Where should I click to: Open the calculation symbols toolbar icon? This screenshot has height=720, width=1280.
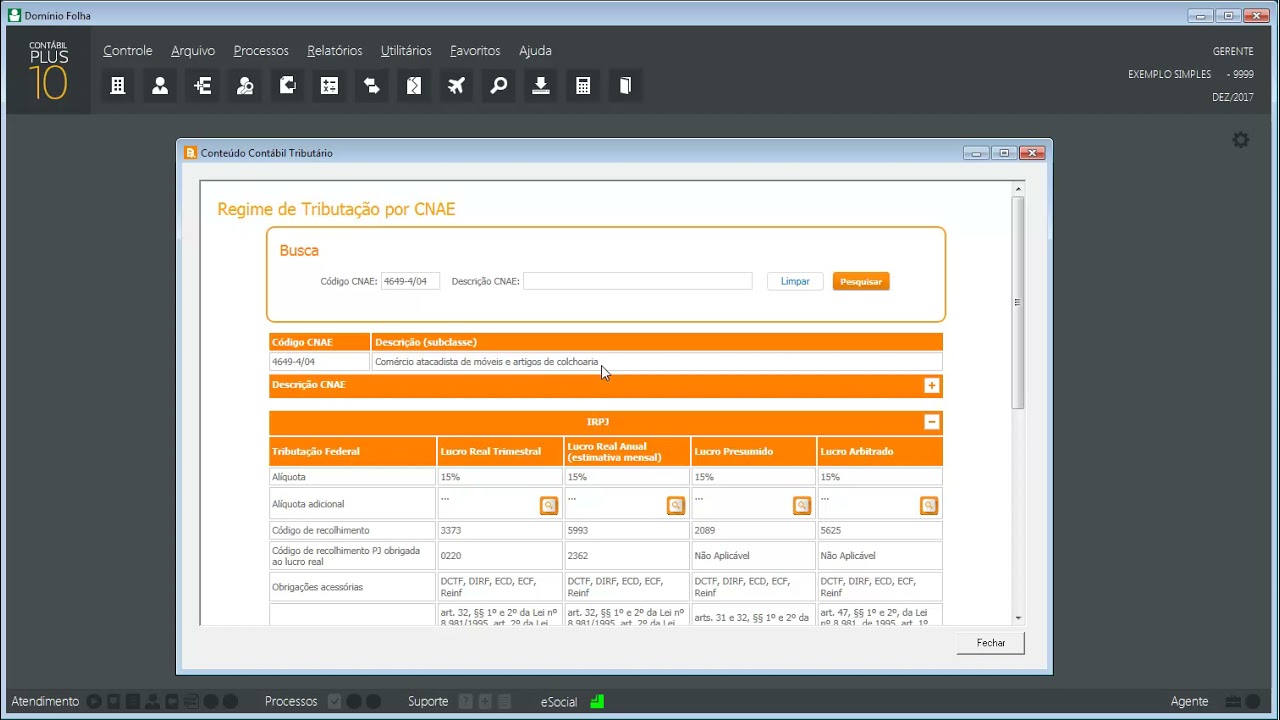(330, 86)
